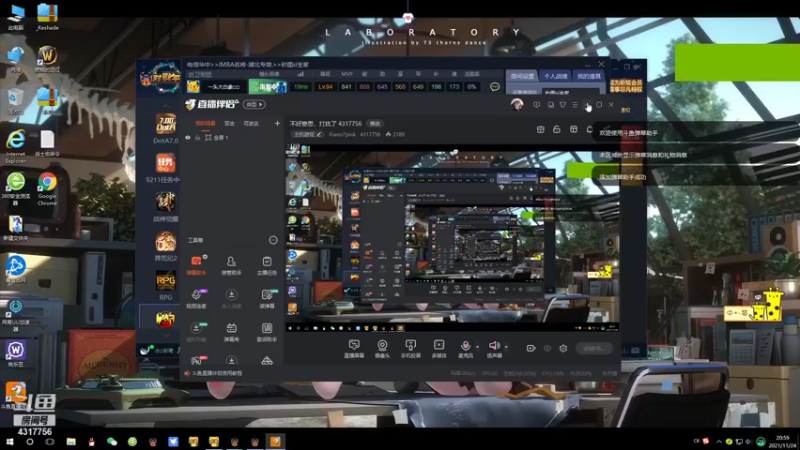Add a 多媒体 multimedia source

pyautogui.click(x=439, y=348)
